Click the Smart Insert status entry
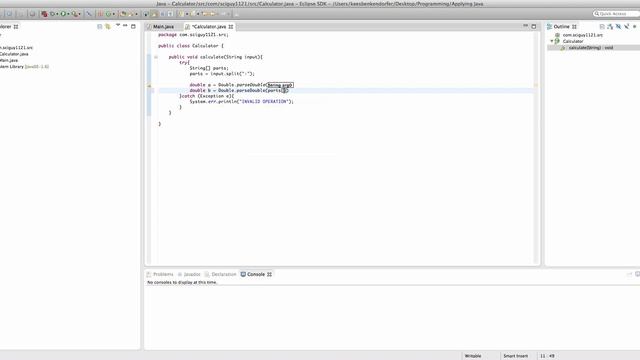Screen dimensions: 640x360 pos(516,356)
